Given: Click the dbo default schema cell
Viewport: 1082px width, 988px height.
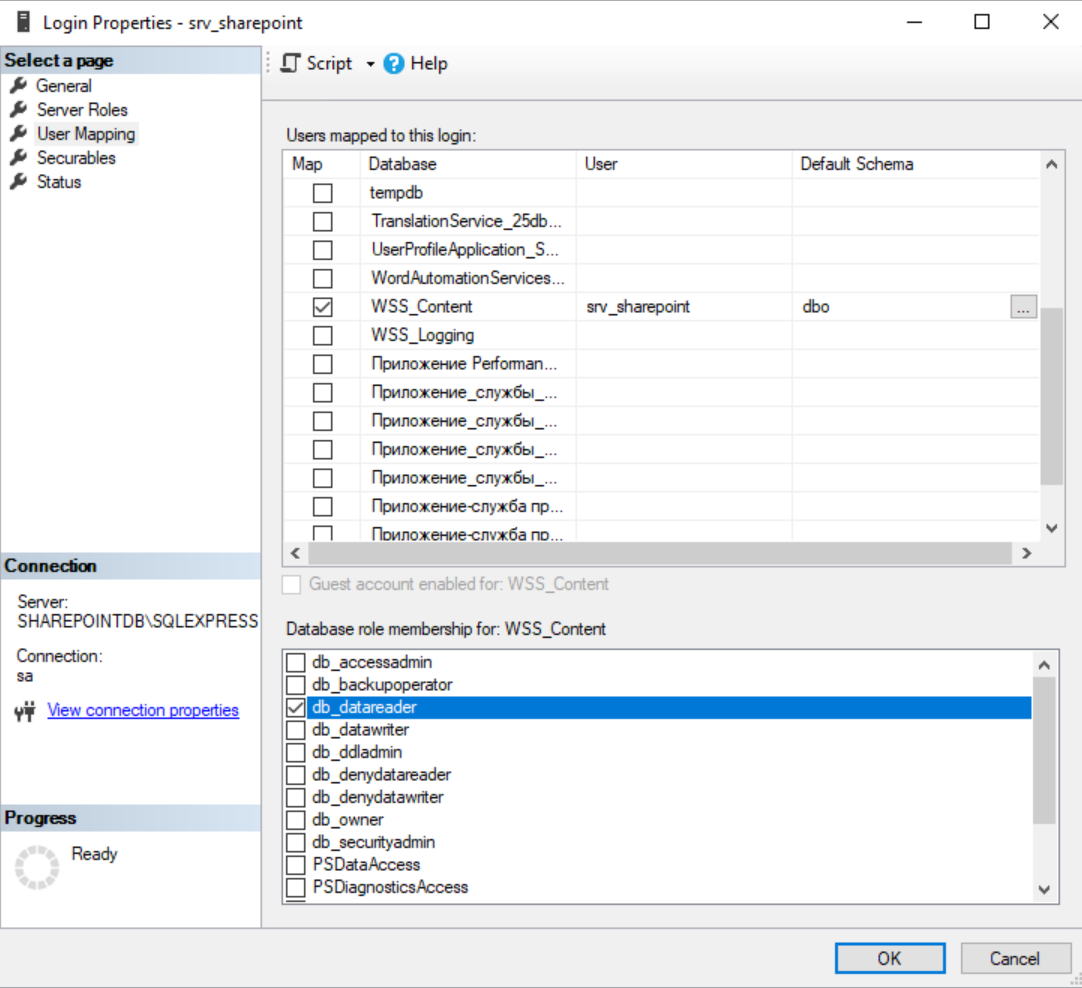Looking at the screenshot, I should [901, 307].
